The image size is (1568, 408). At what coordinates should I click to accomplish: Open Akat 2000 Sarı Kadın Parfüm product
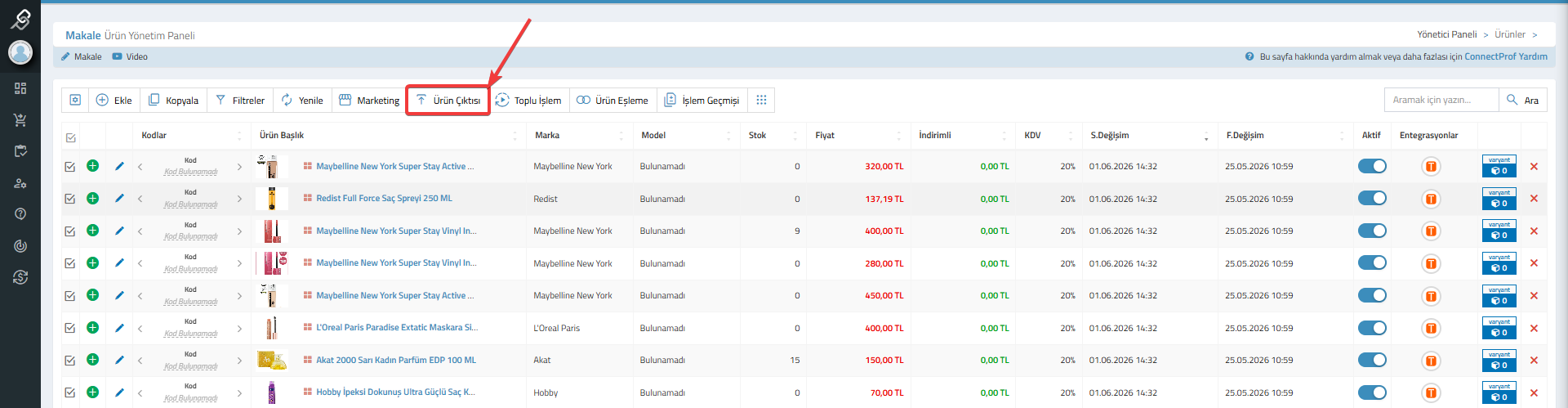click(x=396, y=361)
